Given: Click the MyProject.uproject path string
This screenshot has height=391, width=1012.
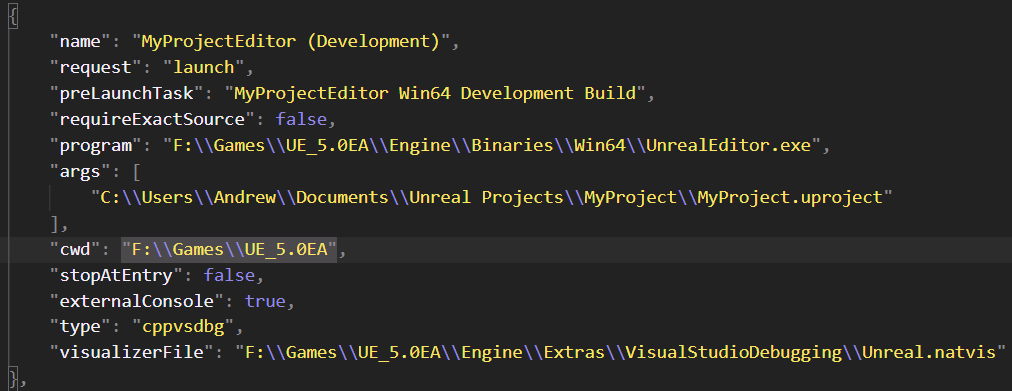Looking at the screenshot, I should pos(491,197).
